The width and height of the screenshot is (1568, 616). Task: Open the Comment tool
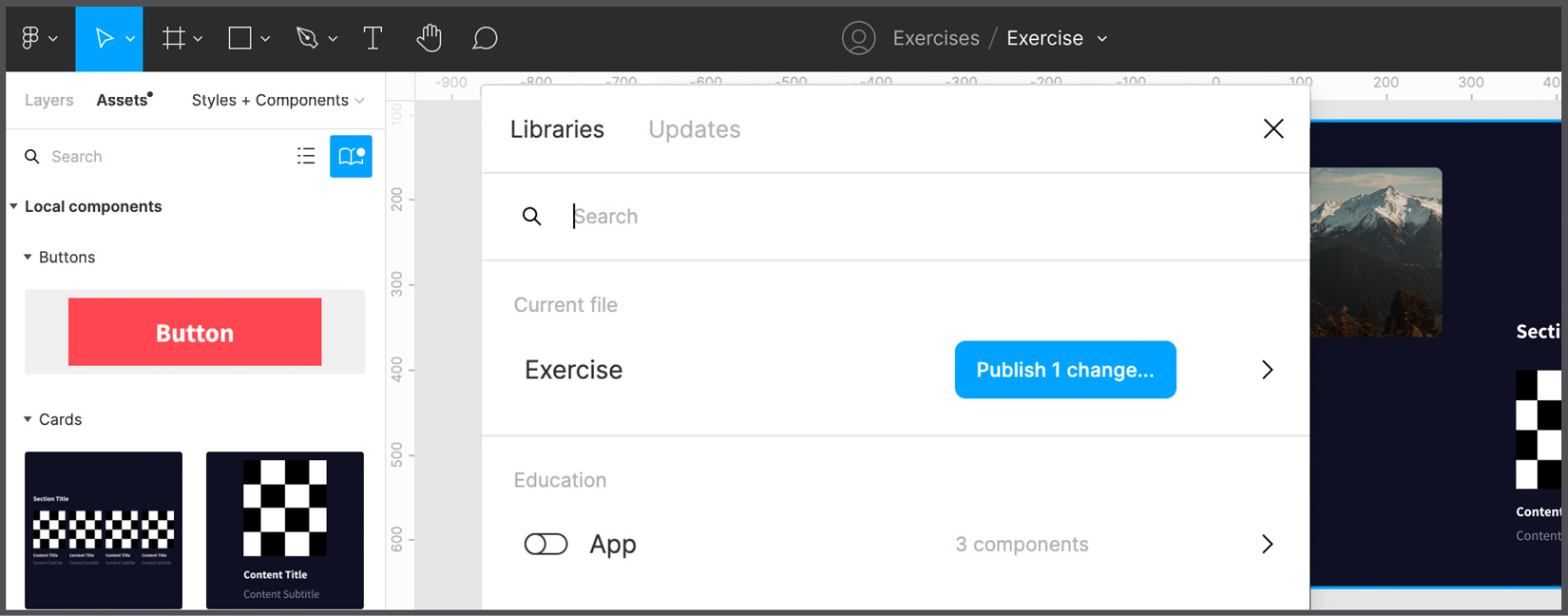(x=485, y=38)
